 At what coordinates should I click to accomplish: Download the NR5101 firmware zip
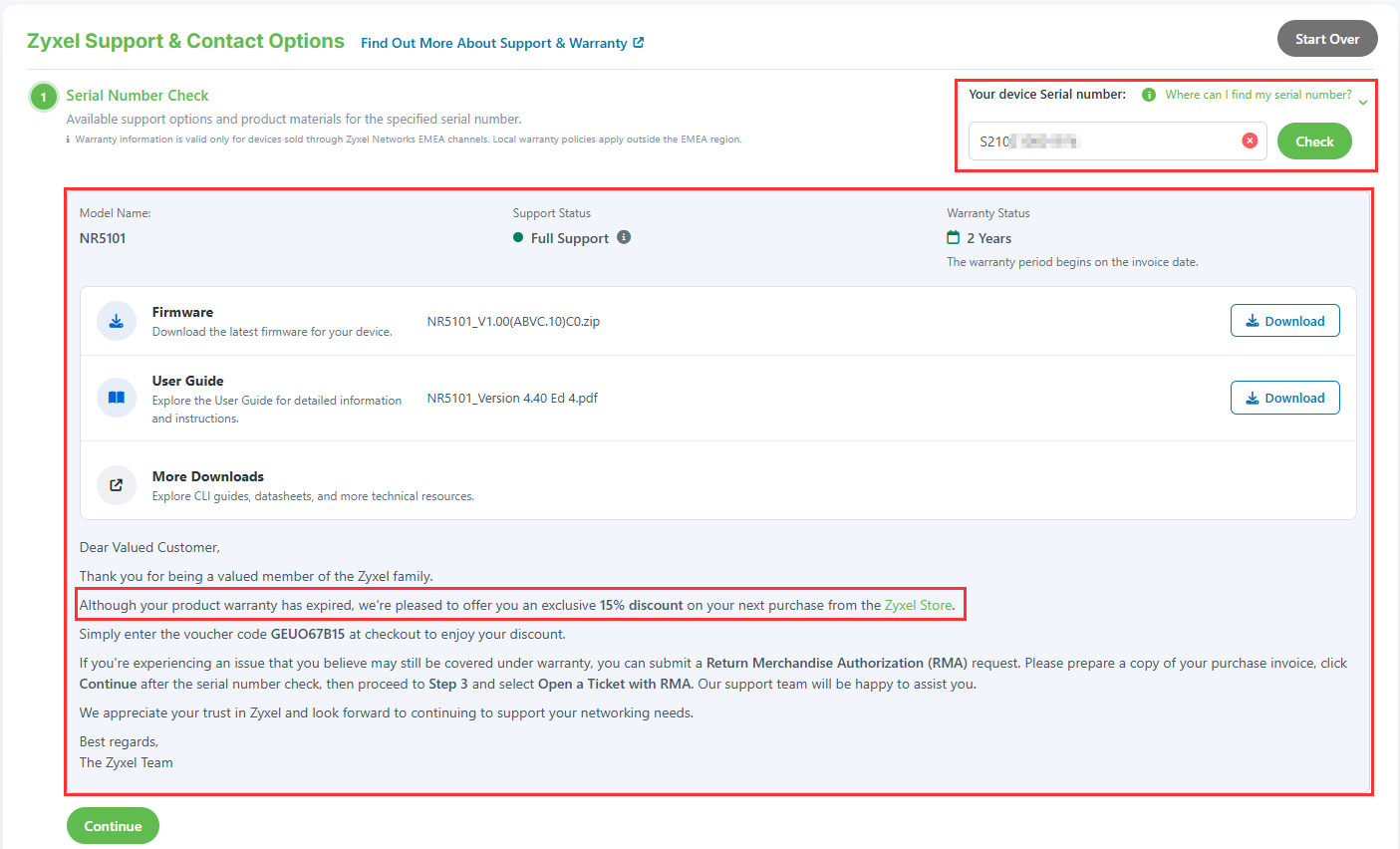[x=1285, y=321]
